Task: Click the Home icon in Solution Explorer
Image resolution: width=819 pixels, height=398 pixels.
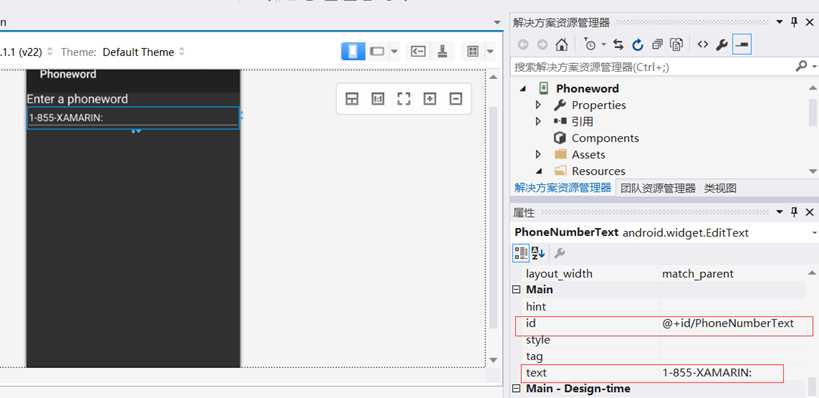Action: pyautogui.click(x=561, y=45)
